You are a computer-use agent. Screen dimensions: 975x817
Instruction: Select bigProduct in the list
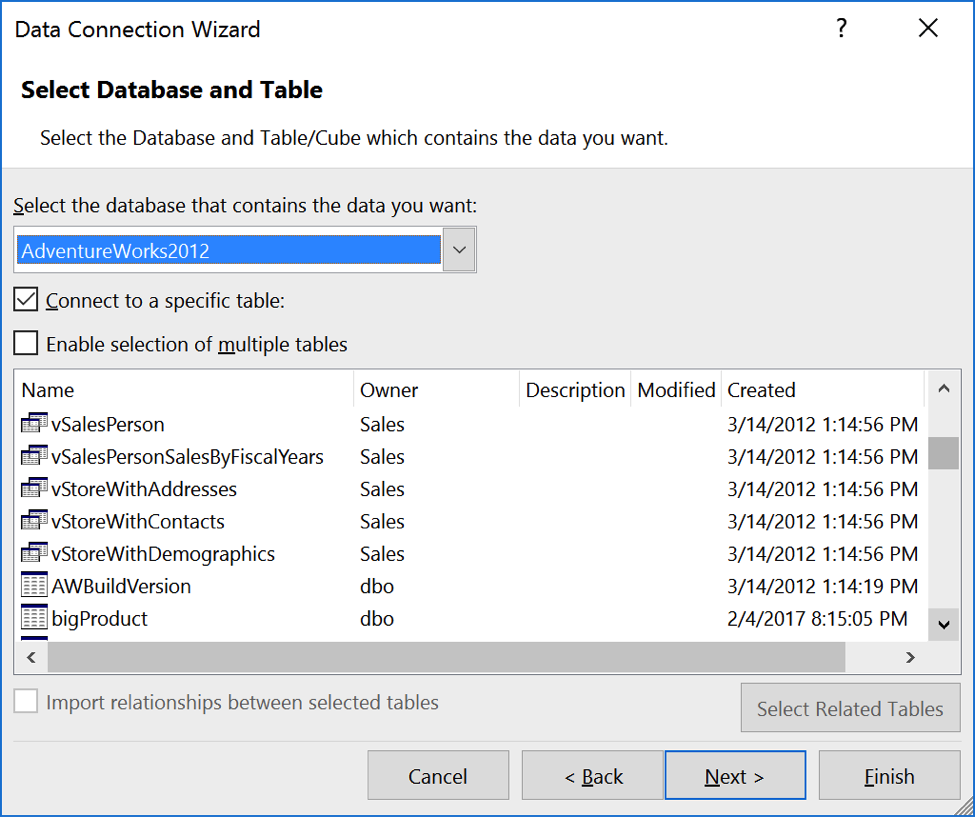[99, 618]
